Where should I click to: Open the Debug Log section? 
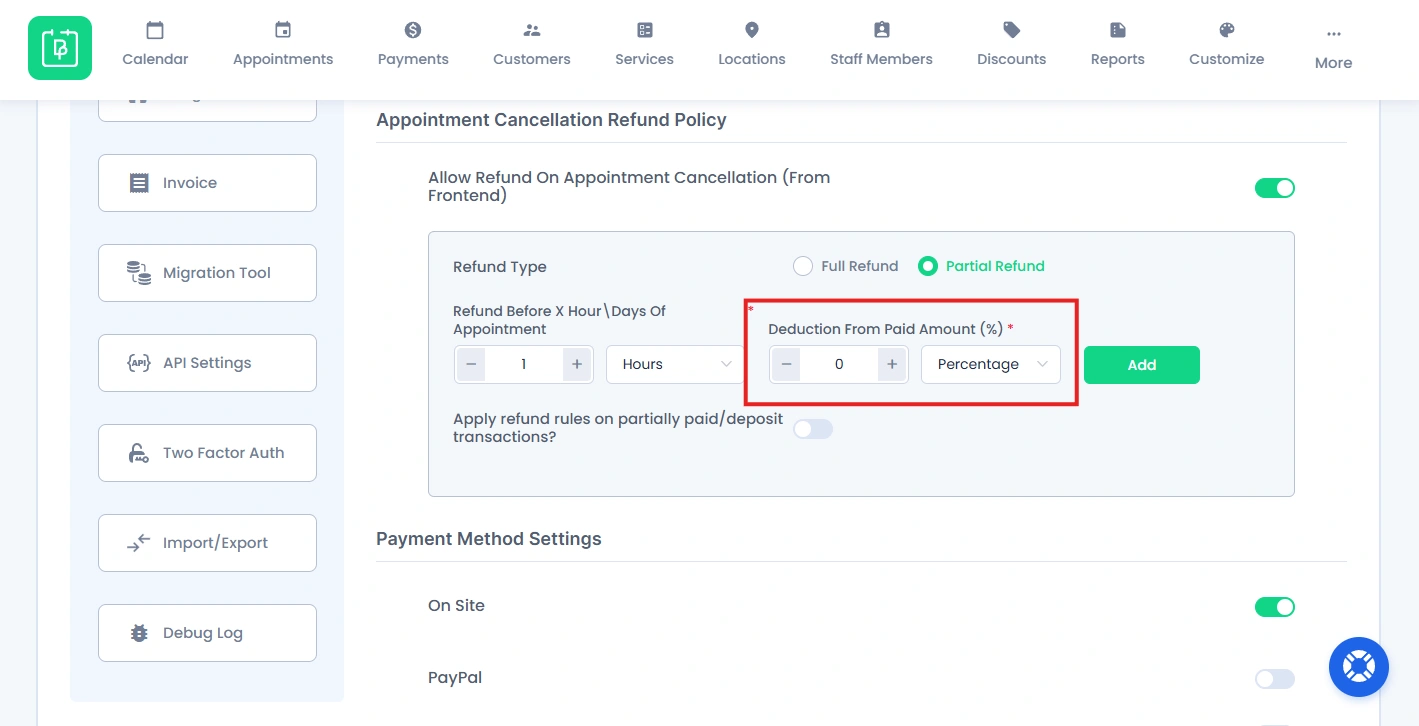(207, 633)
